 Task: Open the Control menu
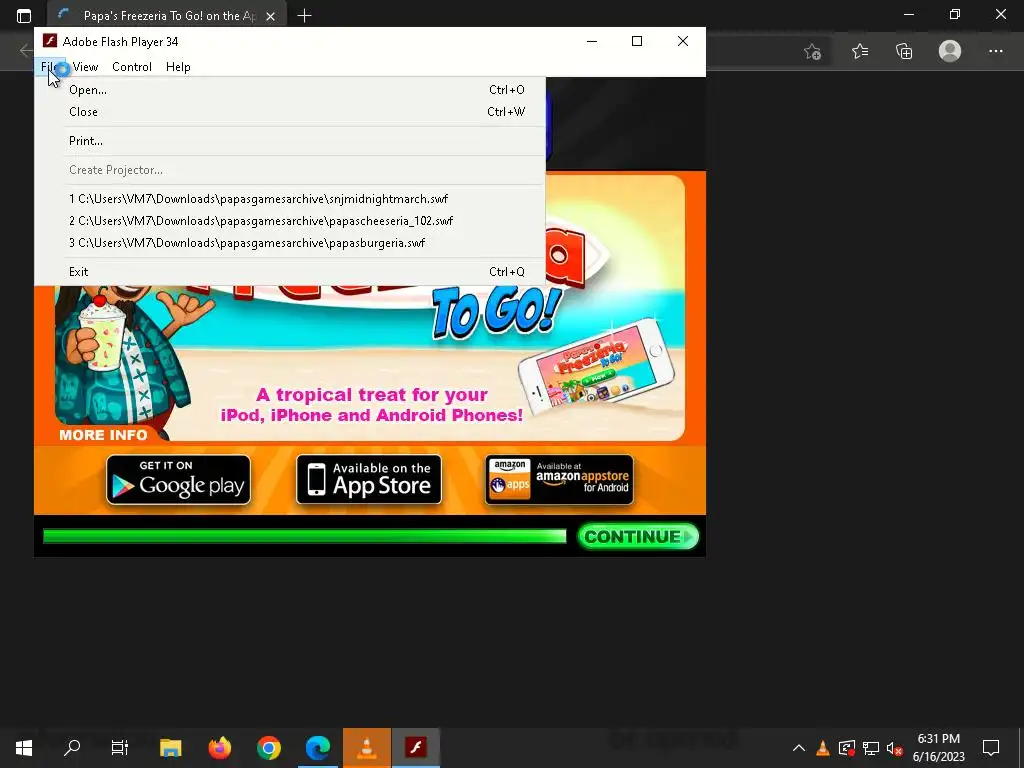[131, 67]
